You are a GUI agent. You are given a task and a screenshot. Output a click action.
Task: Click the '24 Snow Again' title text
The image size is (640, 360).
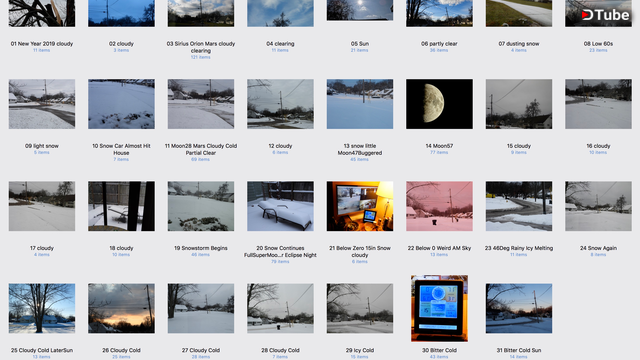coord(598,248)
